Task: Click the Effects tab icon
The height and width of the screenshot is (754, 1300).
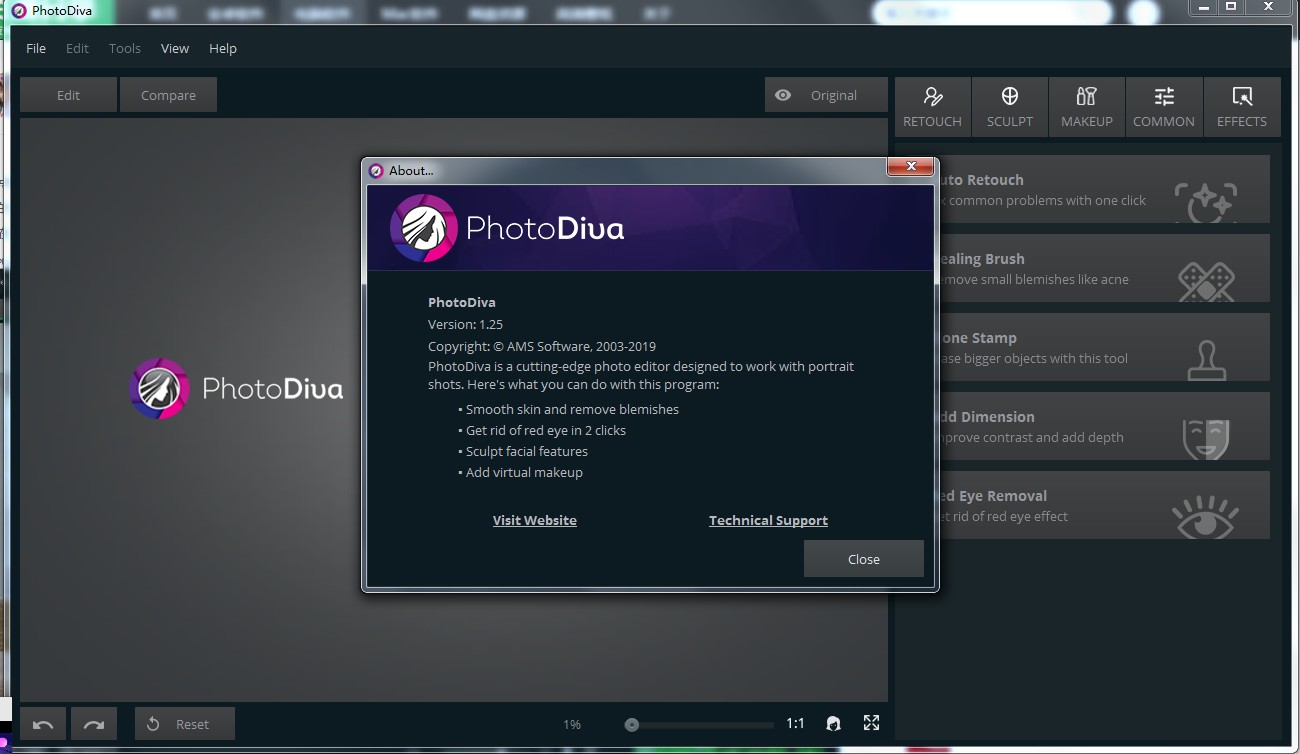Action: click(x=1242, y=96)
